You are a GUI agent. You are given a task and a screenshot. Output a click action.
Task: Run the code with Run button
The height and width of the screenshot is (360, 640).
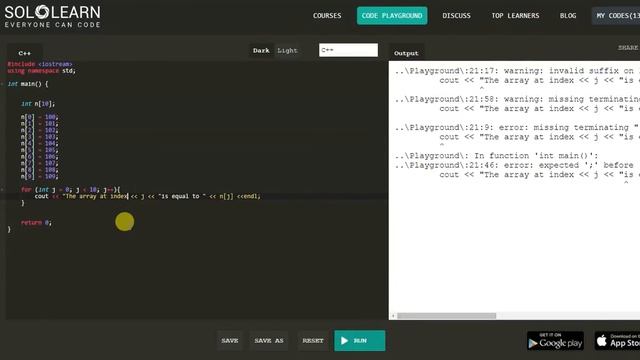(x=360, y=340)
